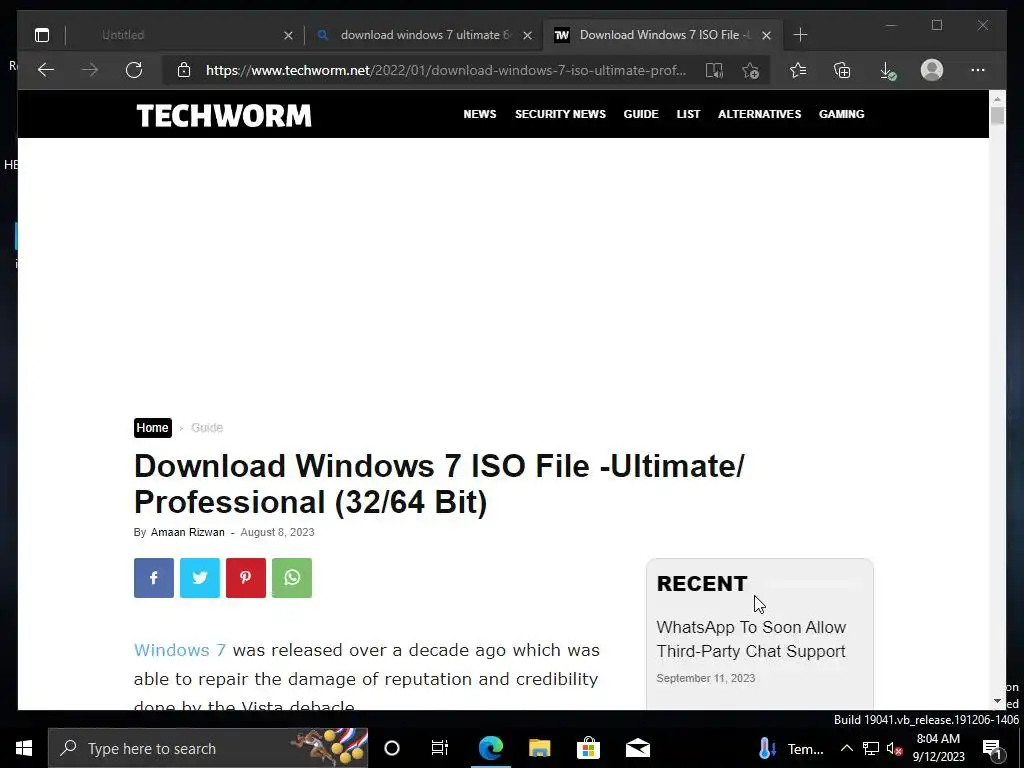Click the address bar URL
The height and width of the screenshot is (768, 1024).
(446, 71)
